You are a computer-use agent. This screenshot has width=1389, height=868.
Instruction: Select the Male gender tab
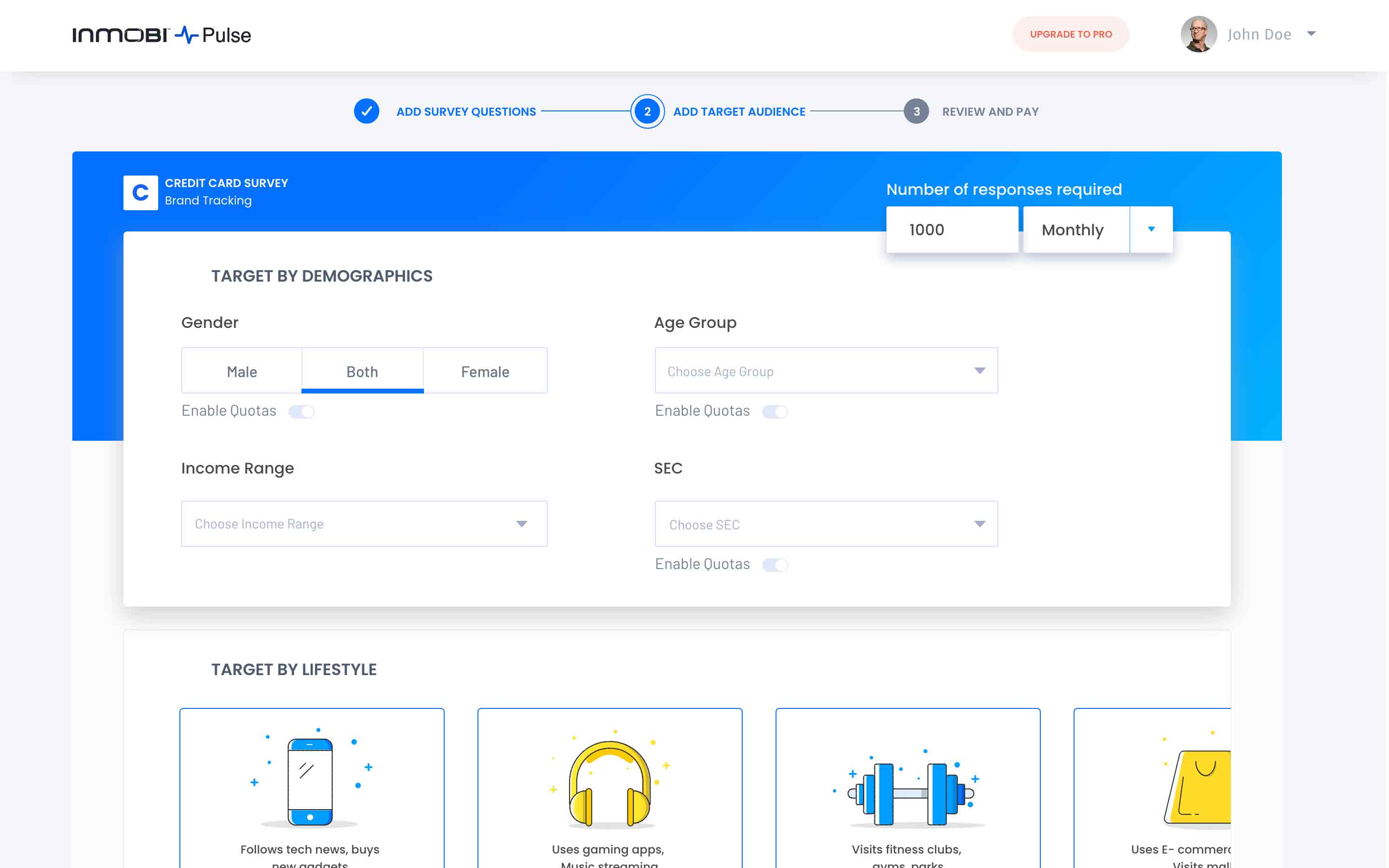242,371
